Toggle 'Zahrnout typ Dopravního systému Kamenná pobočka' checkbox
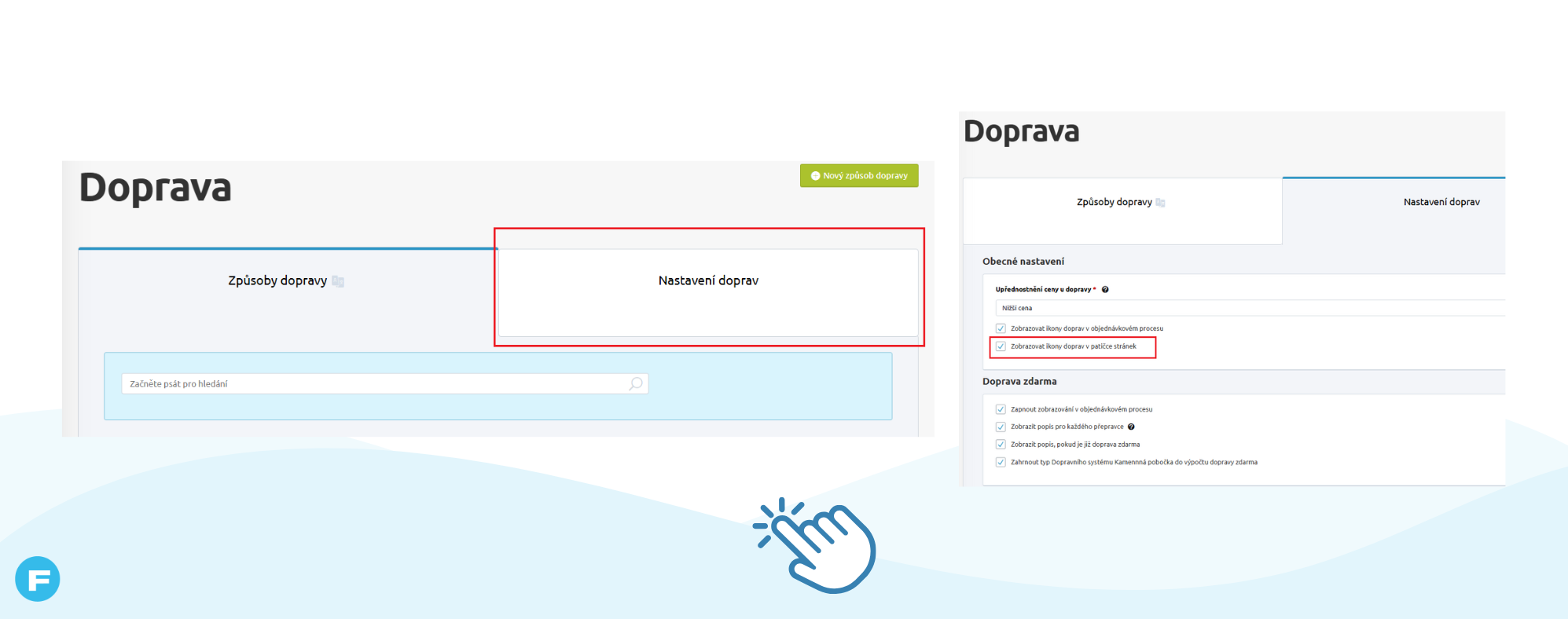This screenshot has width=1568, height=619. [1001, 463]
